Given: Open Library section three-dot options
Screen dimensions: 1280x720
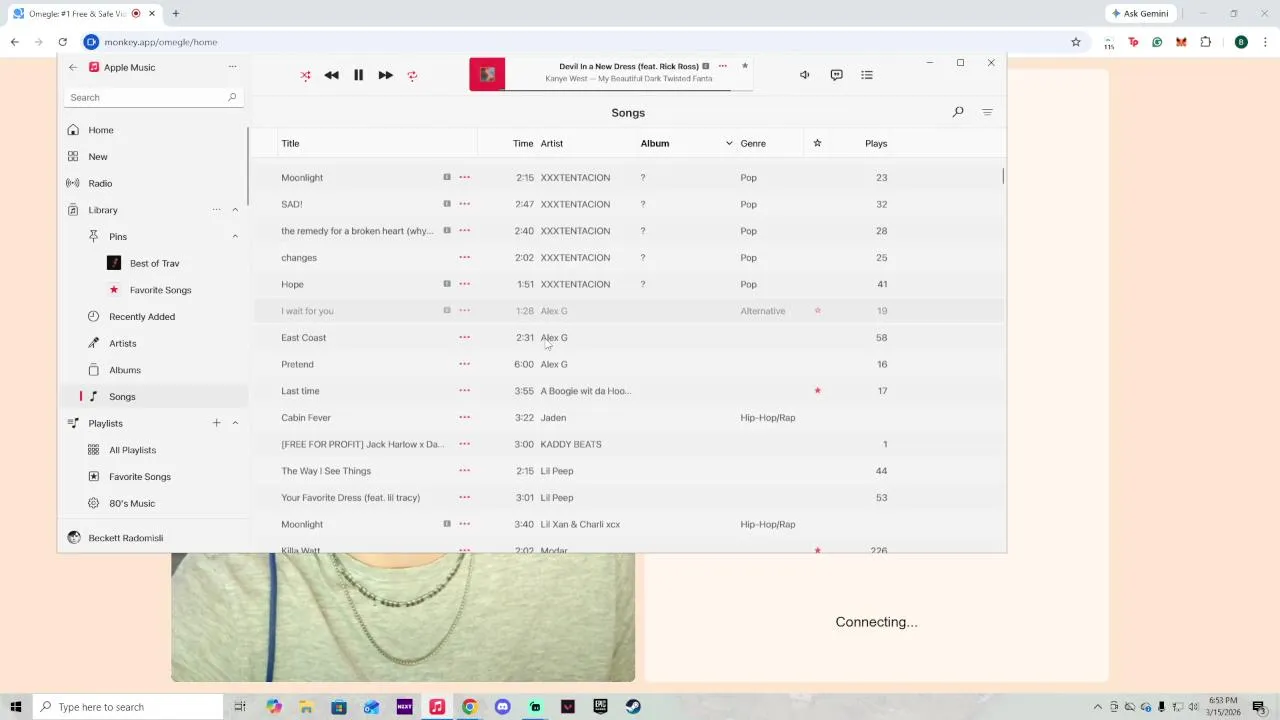Looking at the screenshot, I should 216,210.
